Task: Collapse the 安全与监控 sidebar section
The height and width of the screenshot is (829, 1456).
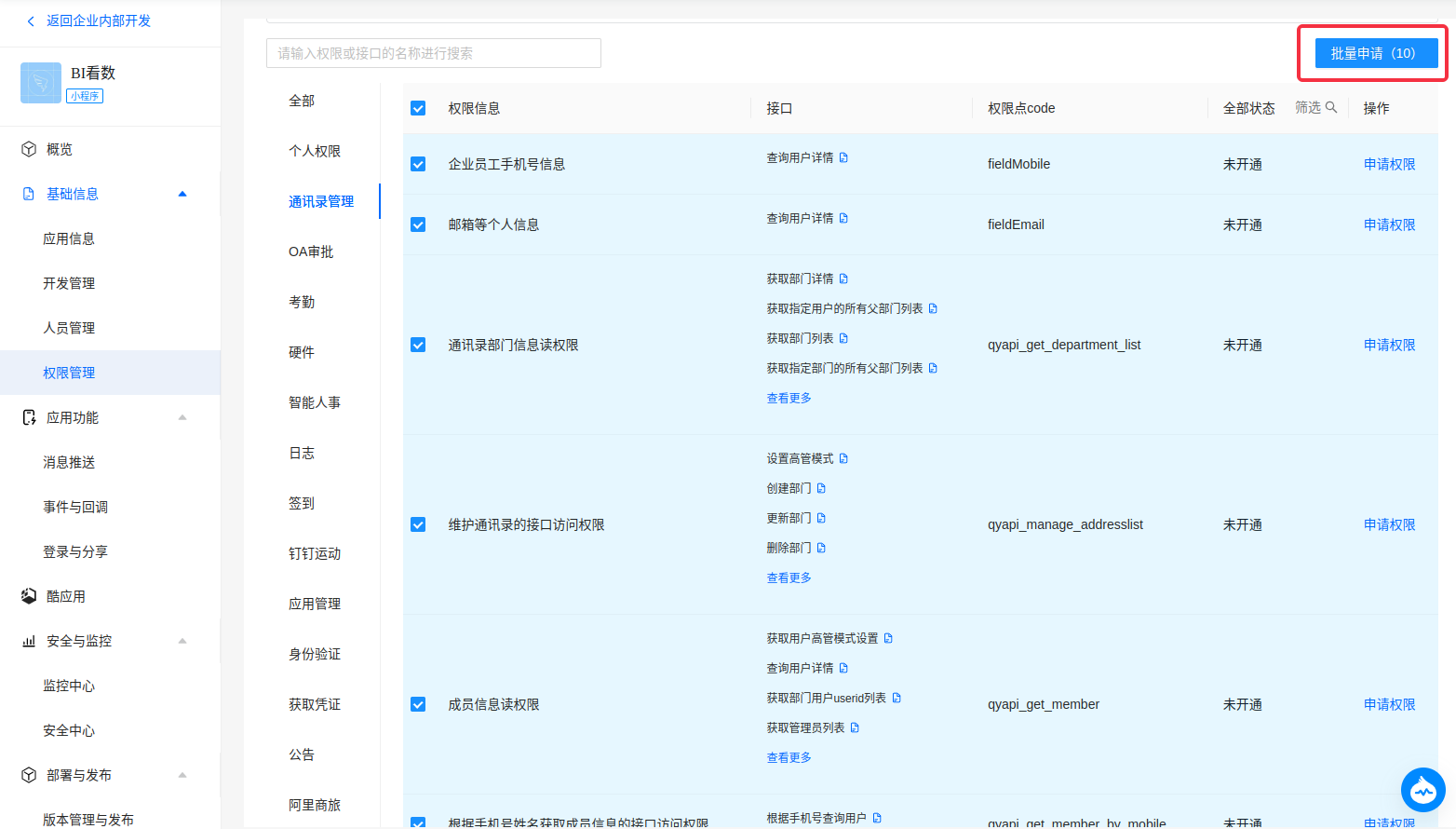Action: pyautogui.click(x=182, y=641)
